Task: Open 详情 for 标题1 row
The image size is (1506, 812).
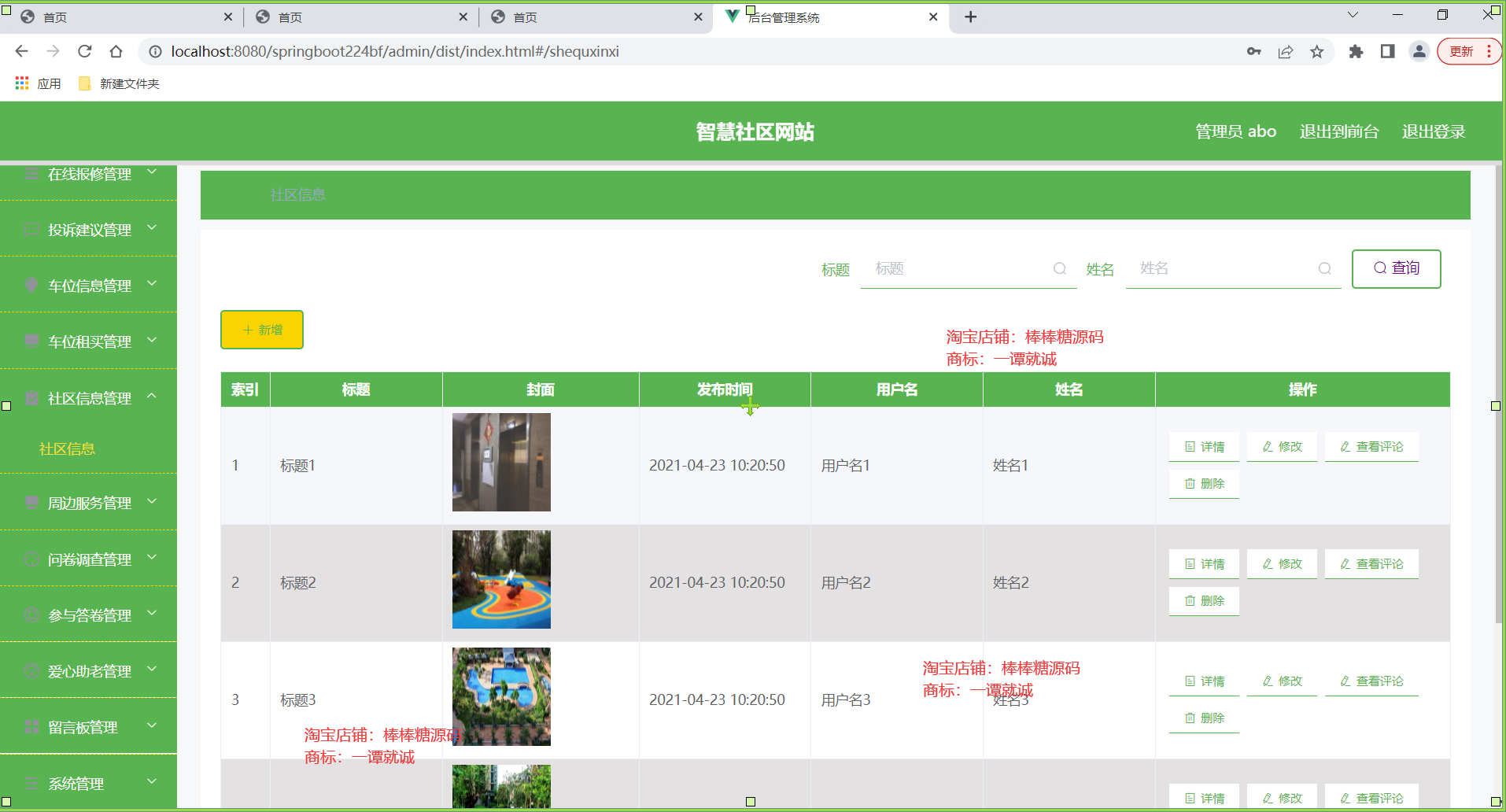Action: coord(1204,446)
